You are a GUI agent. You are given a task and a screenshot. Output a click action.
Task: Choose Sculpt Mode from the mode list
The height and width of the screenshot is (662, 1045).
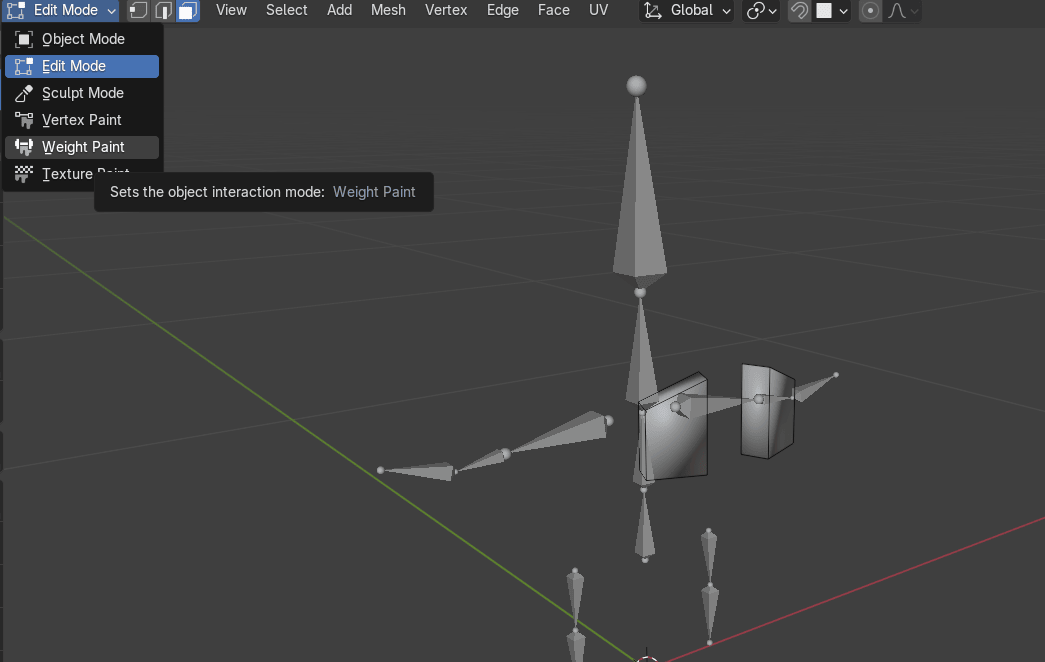pyautogui.click(x=82, y=93)
